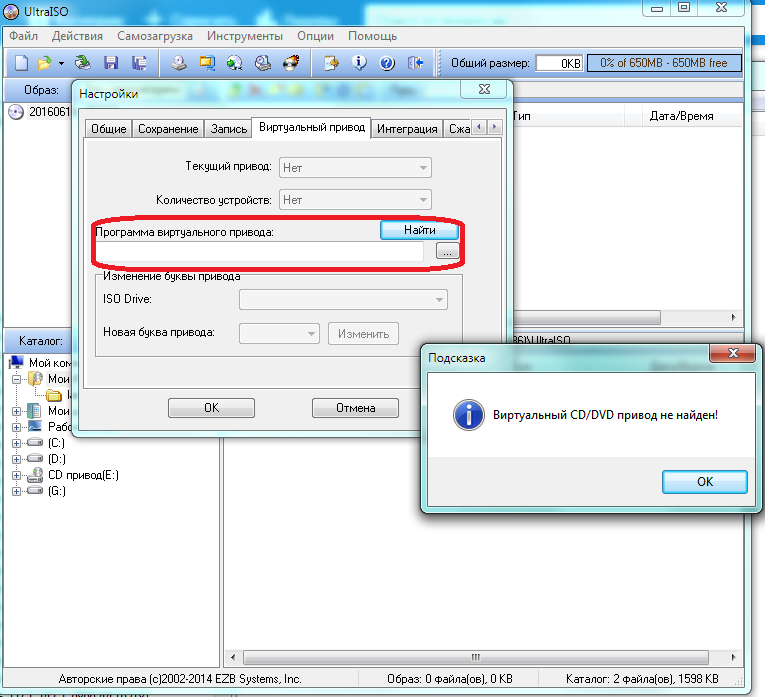Expand the (G:) drive node
The height and width of the screenshot is (697, 765).
tap(17, 491)
